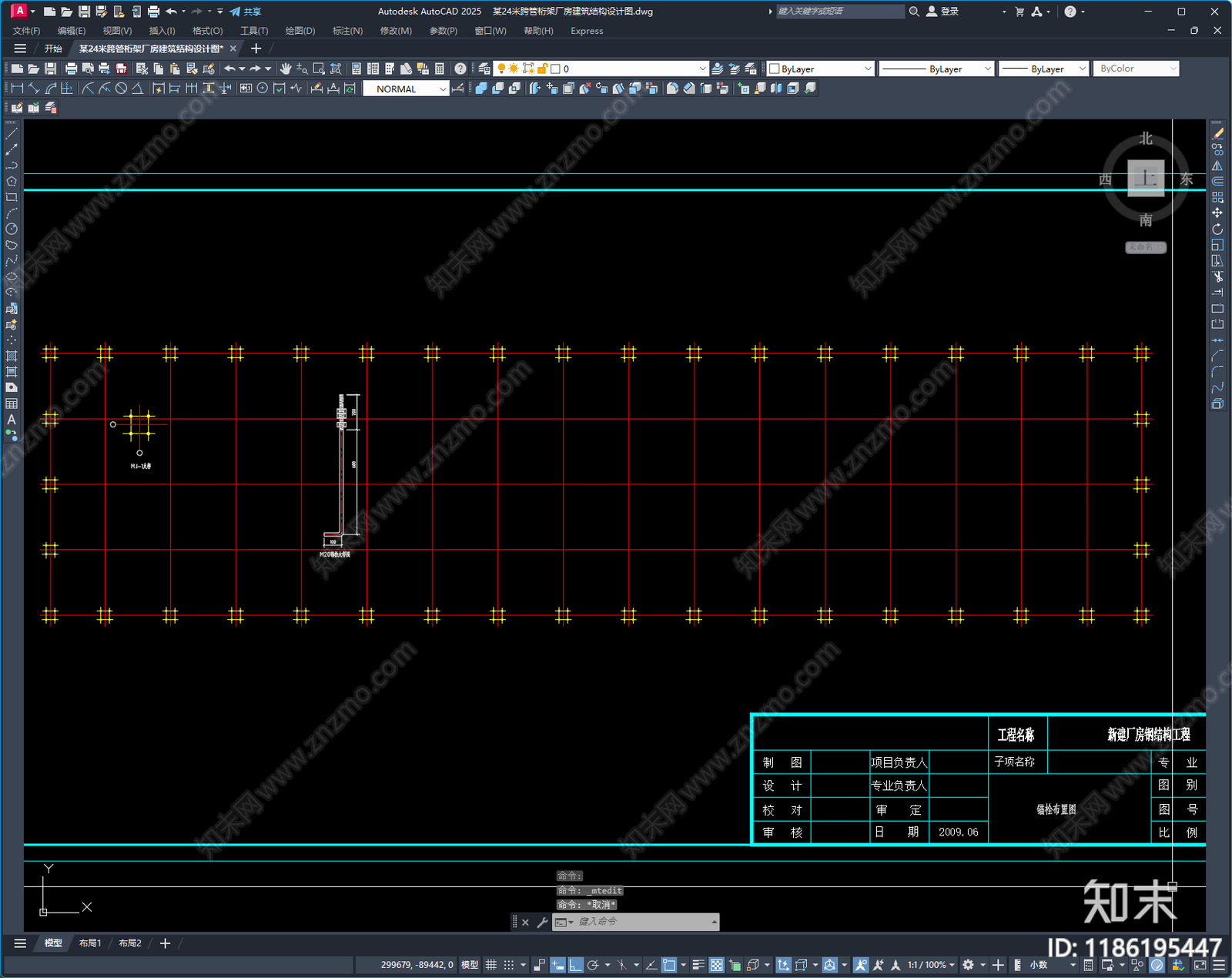The height and width of the screenshot is (978, 1232).
Task: Switch to the 布局1 layout tab
Action: click(90, 943)
